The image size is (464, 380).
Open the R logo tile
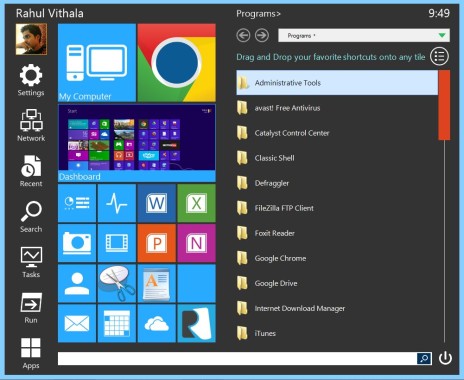197,323
